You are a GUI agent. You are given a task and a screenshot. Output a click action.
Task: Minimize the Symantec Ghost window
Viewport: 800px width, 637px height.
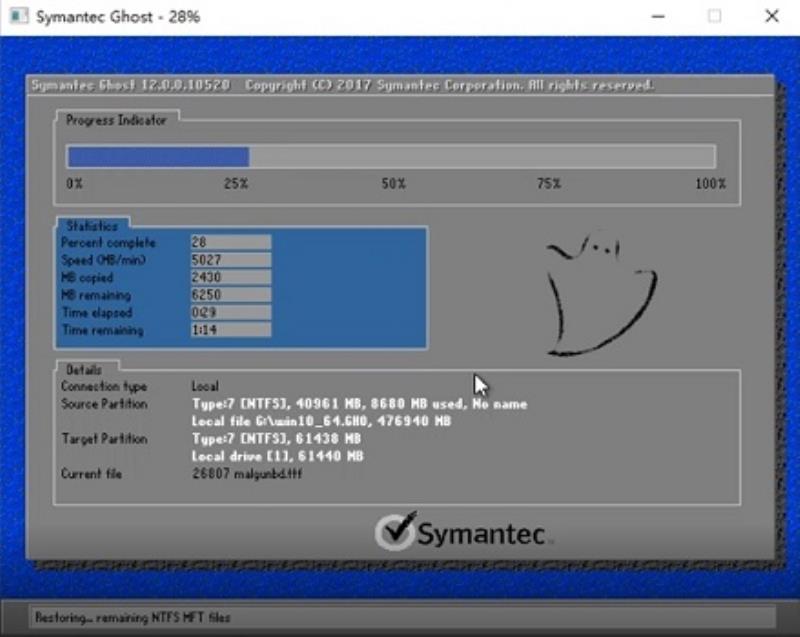(x=658, y=17)
